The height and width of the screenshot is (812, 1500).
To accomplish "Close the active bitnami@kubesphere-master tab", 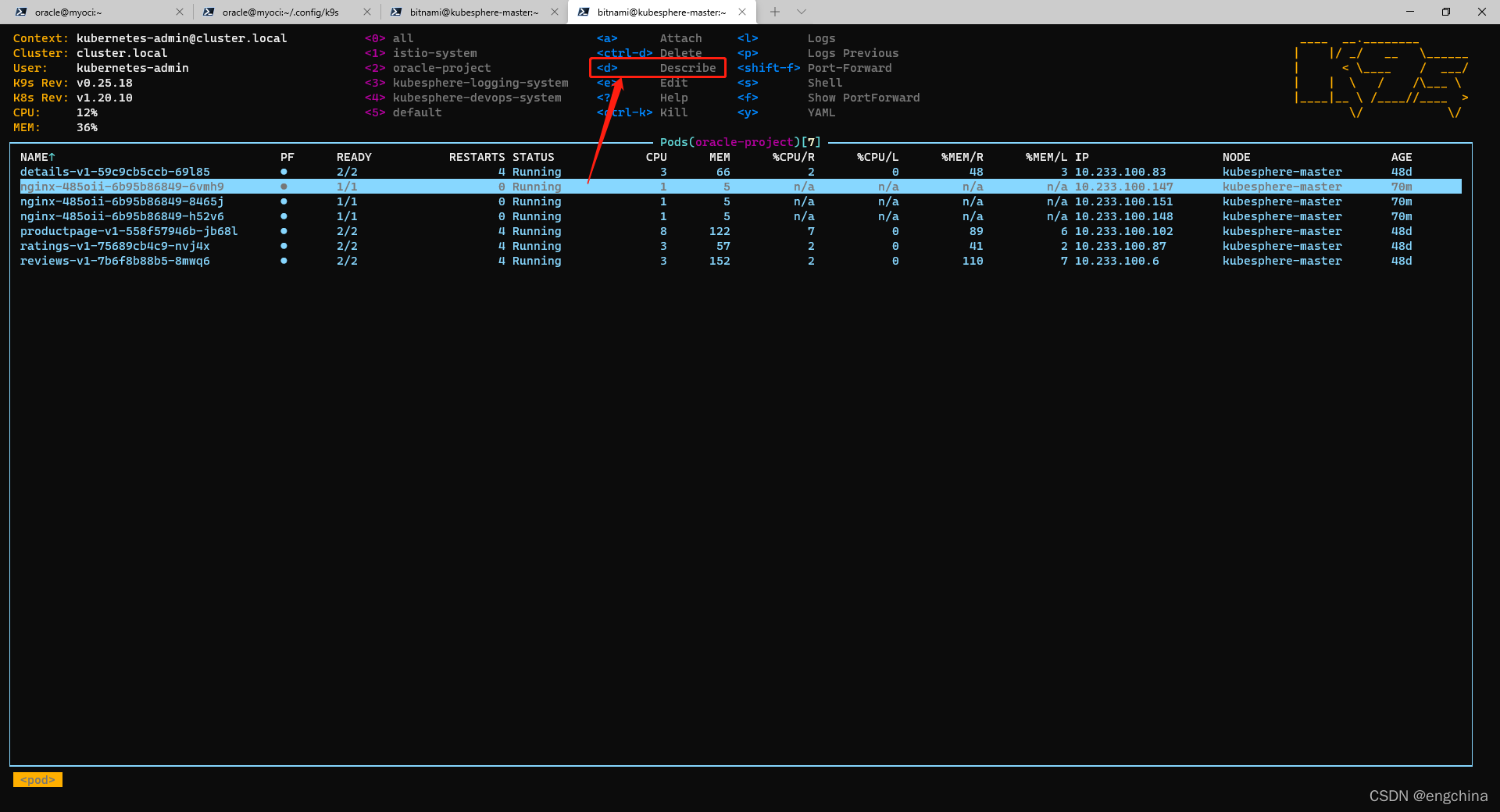I will tap(742, 12).
